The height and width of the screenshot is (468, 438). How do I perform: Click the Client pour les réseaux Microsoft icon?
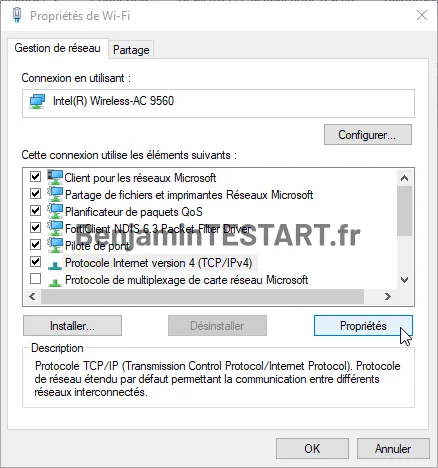point(55,177)
